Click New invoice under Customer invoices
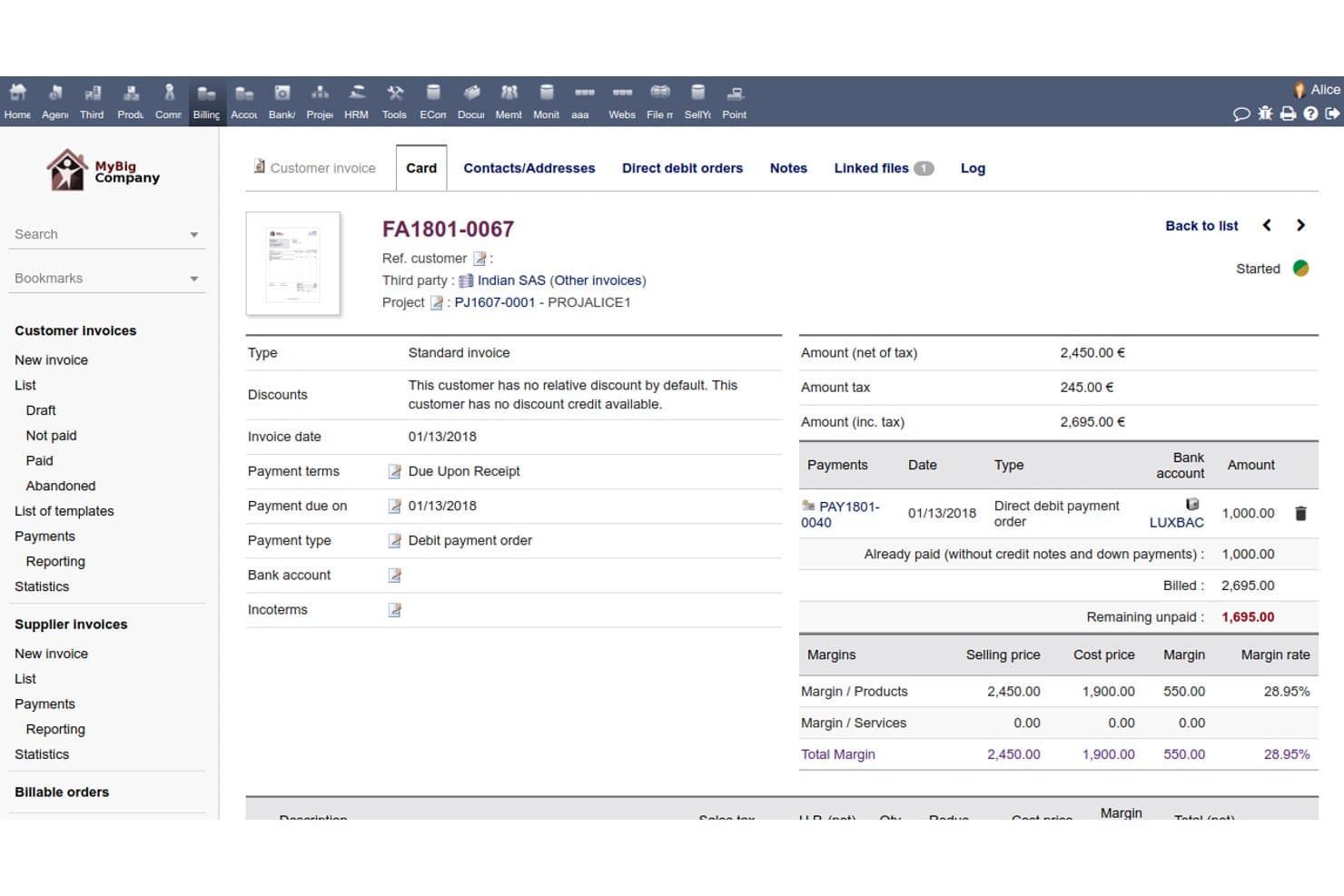The width and height of the screenshot is (1344, 896). click(51, 360)
